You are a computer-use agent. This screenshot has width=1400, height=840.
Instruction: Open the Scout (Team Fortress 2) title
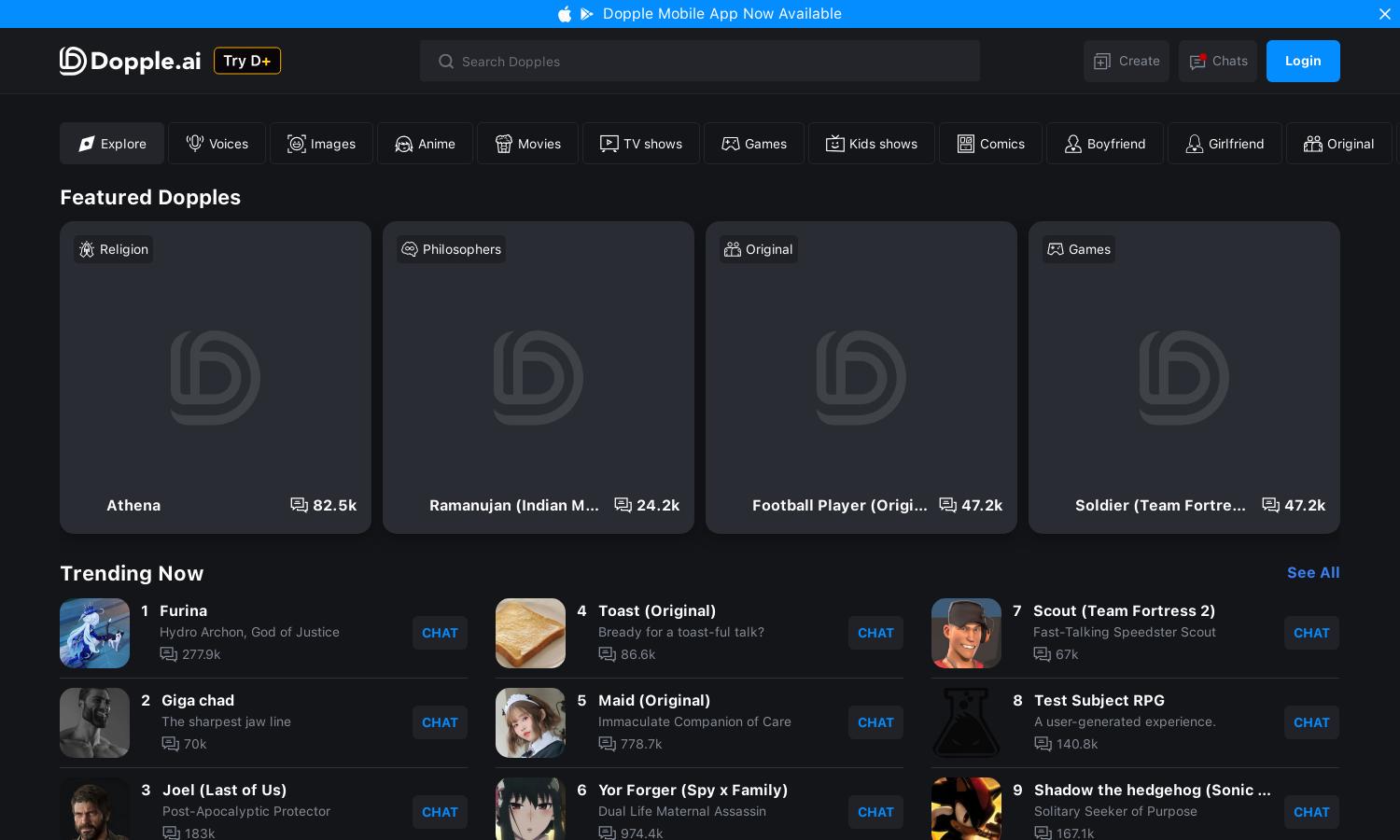1124,610
